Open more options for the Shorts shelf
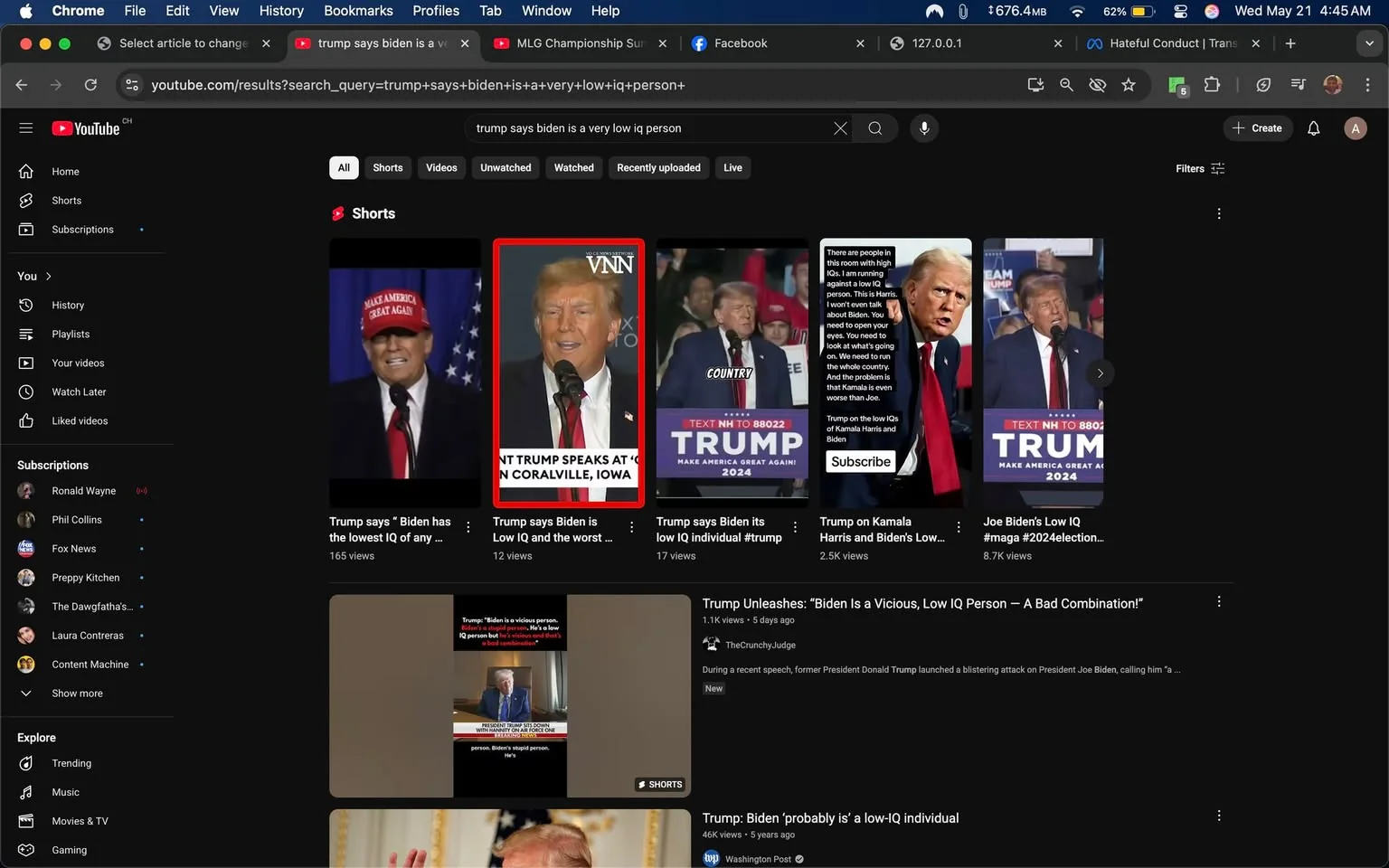 click(x=1218, y=213)
